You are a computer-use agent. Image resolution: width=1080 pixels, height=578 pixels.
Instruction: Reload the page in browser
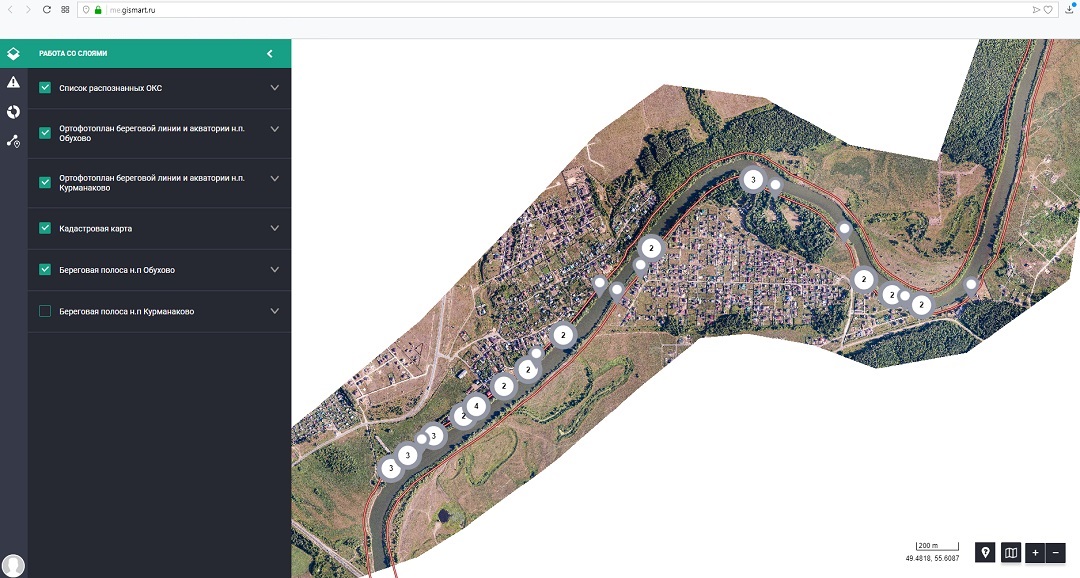(46, 9)
